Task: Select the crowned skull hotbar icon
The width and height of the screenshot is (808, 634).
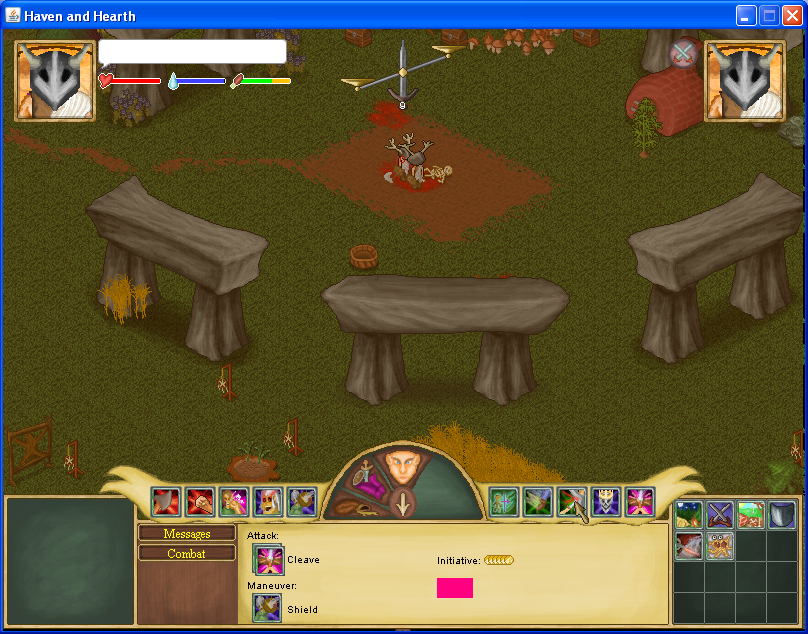Action: pos(605,502)
